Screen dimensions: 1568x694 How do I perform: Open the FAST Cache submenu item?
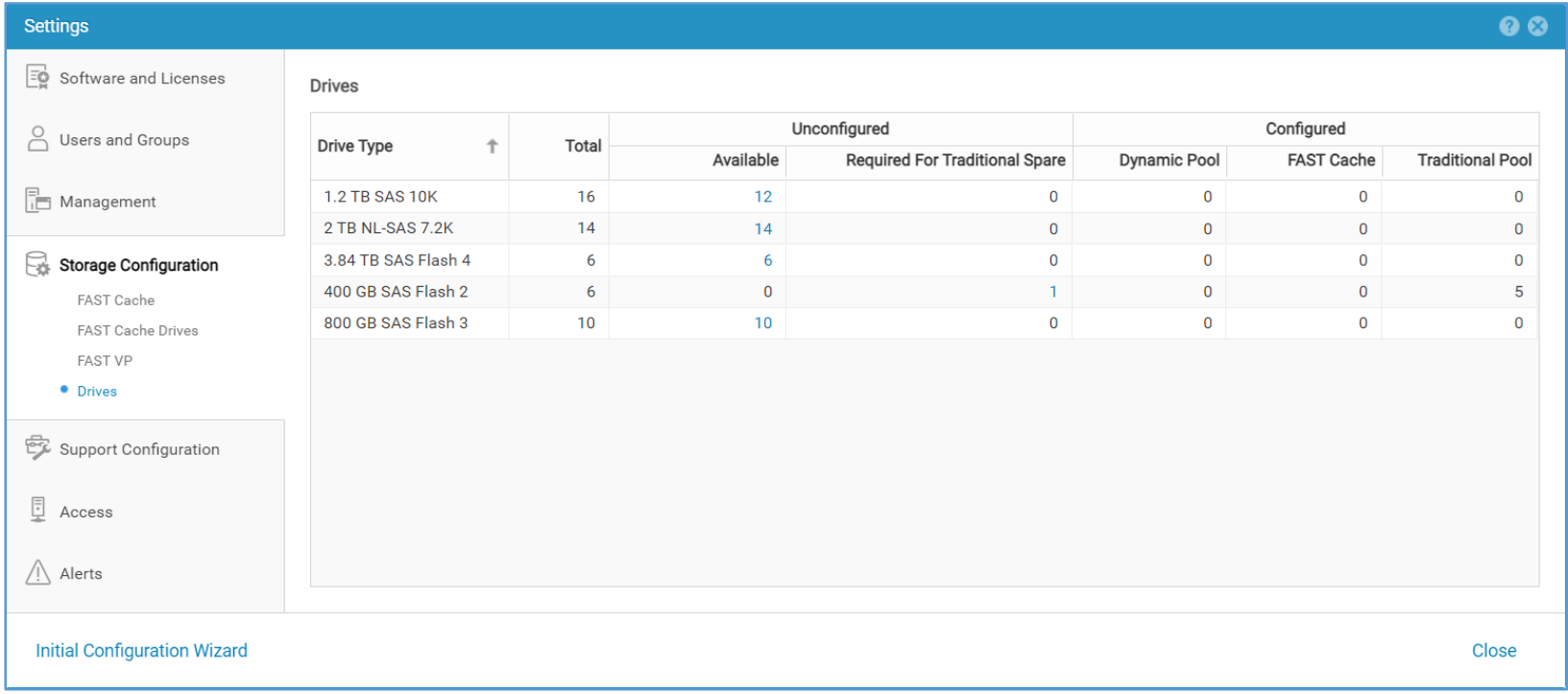click(x=115, y=300)
